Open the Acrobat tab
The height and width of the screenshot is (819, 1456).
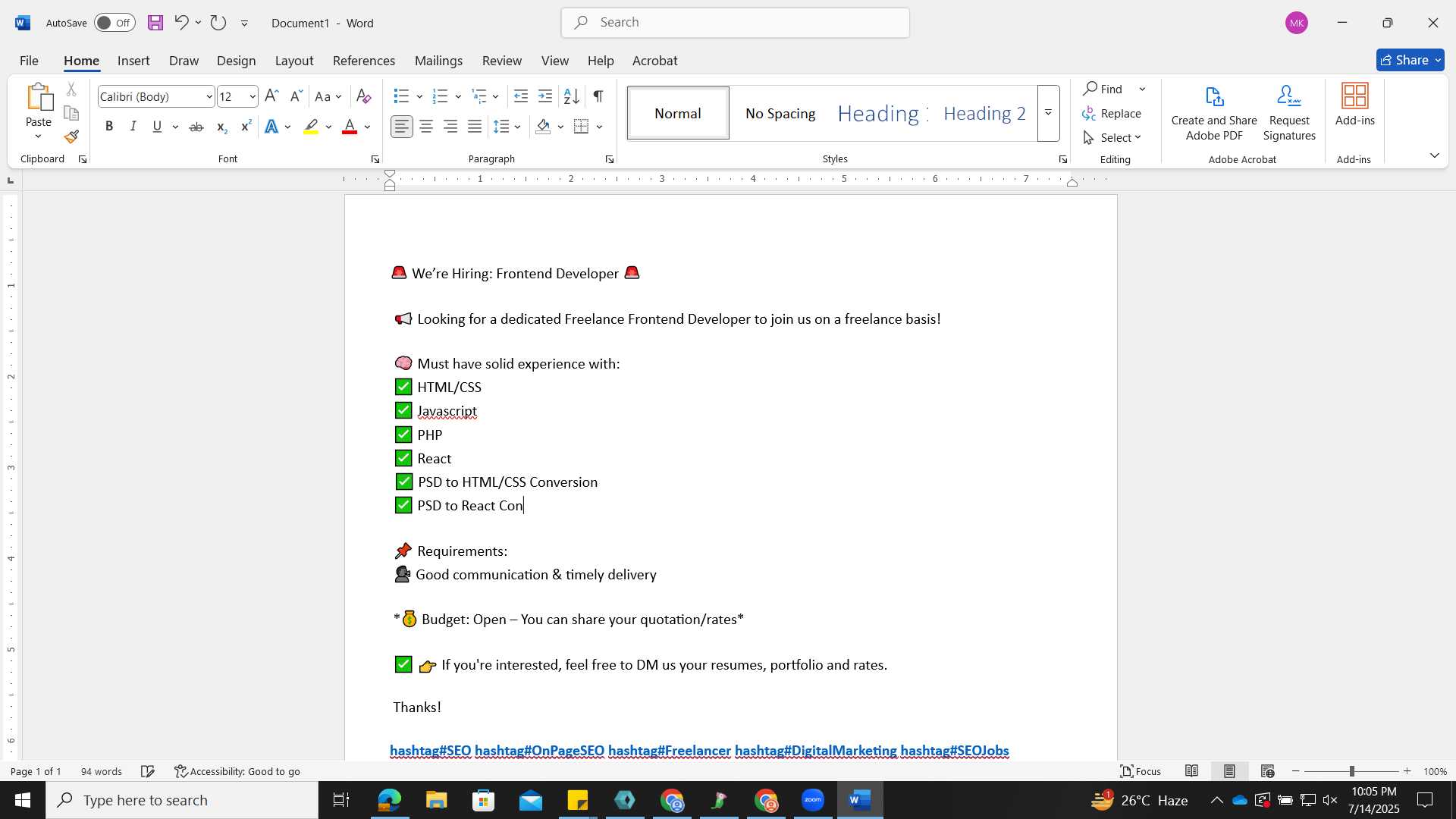654,61
